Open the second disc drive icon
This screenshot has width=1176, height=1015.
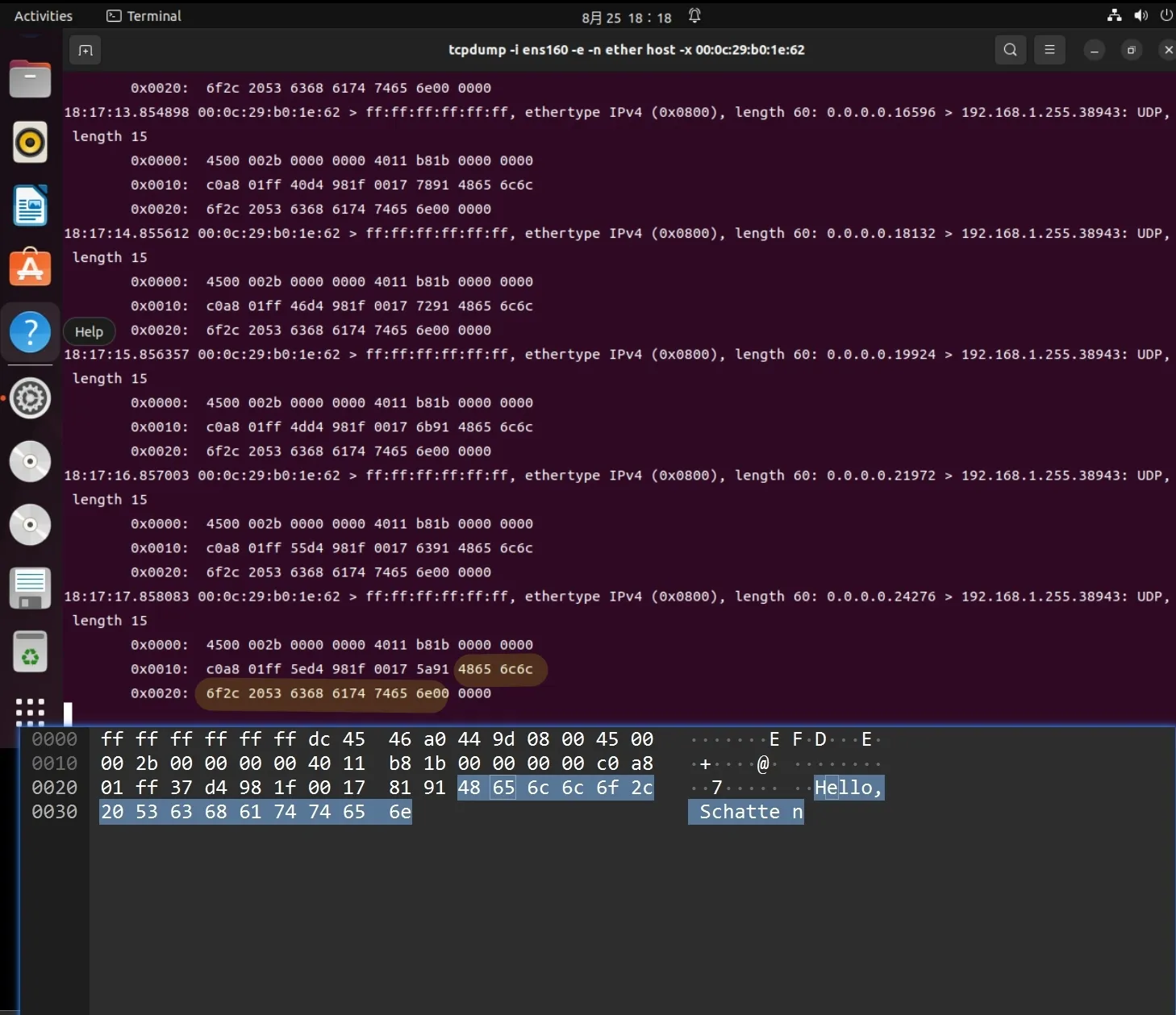pos(30,525)
